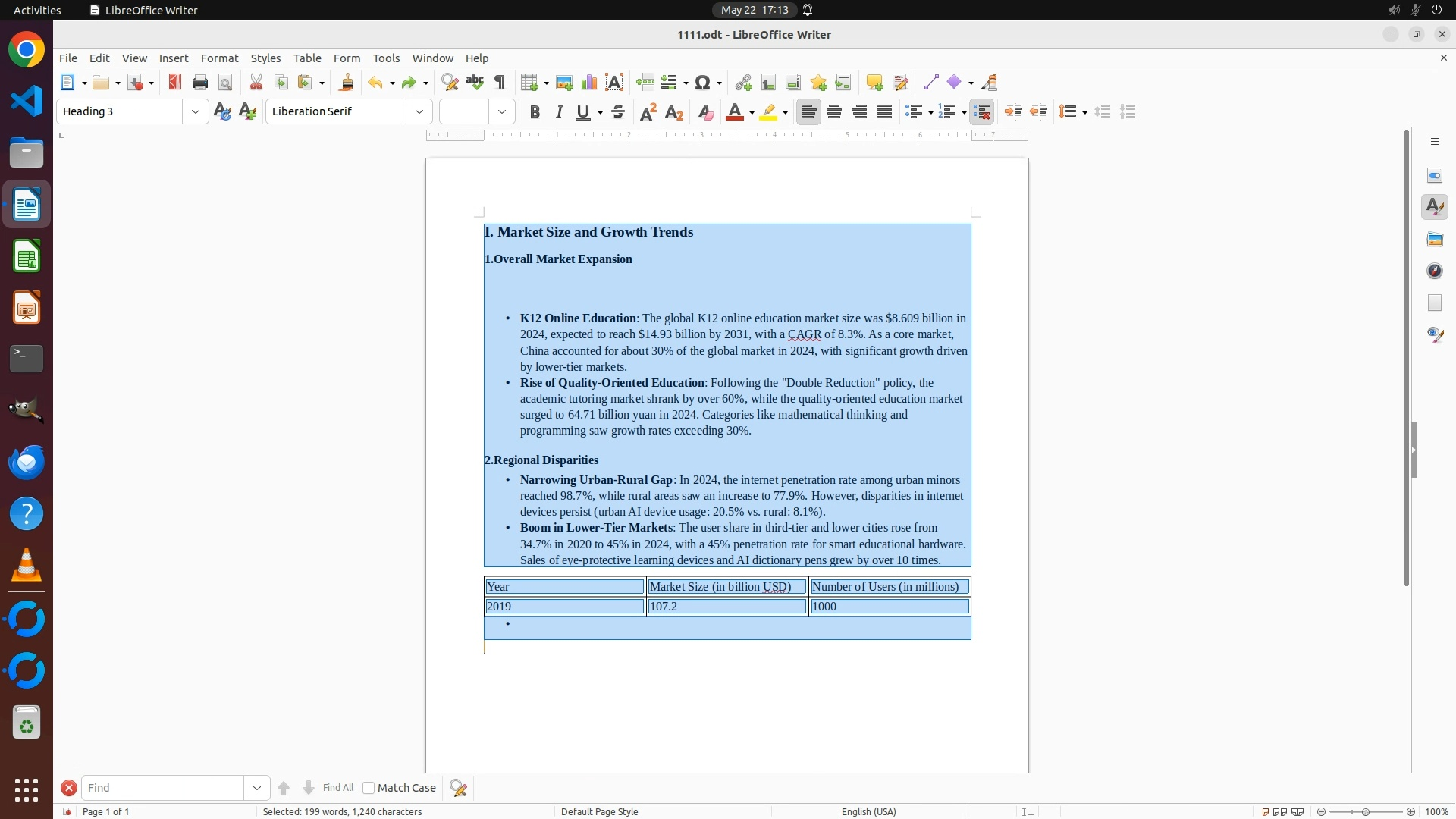Screen dimensions: 1456x819
Task: Enable the Match Case checkbox
Action: coord(369,788)
